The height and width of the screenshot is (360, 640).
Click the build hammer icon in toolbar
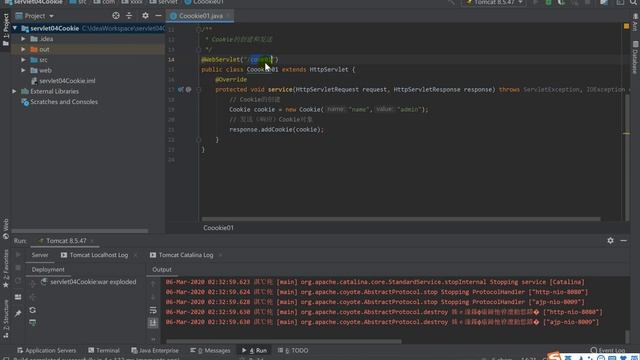point(451,2)
